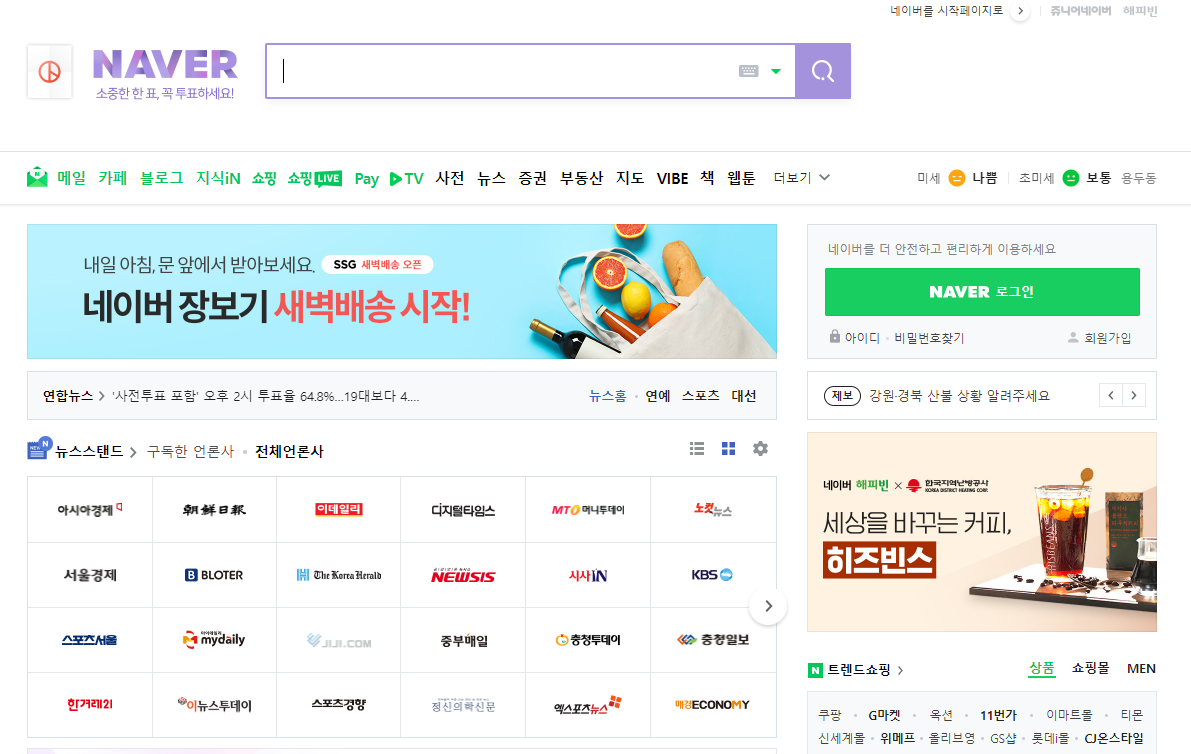Open 트렌드쇼핑 section header
This screenshot has height=754, width=1191.
[x=858, y=670]
